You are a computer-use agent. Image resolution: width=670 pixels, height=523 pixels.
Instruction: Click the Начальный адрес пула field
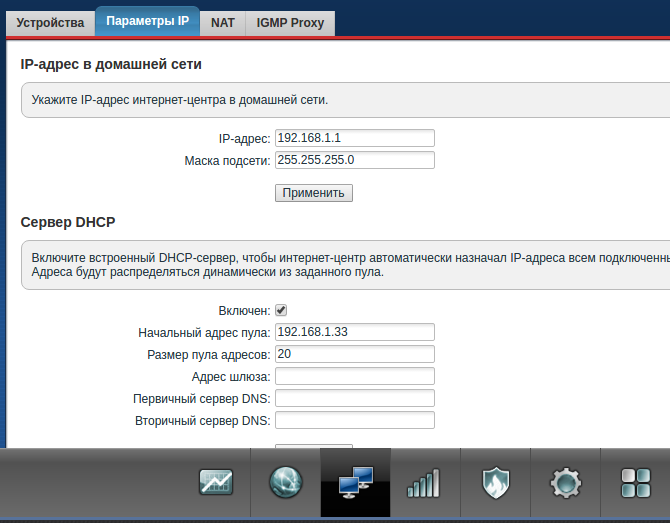[355, 332]
